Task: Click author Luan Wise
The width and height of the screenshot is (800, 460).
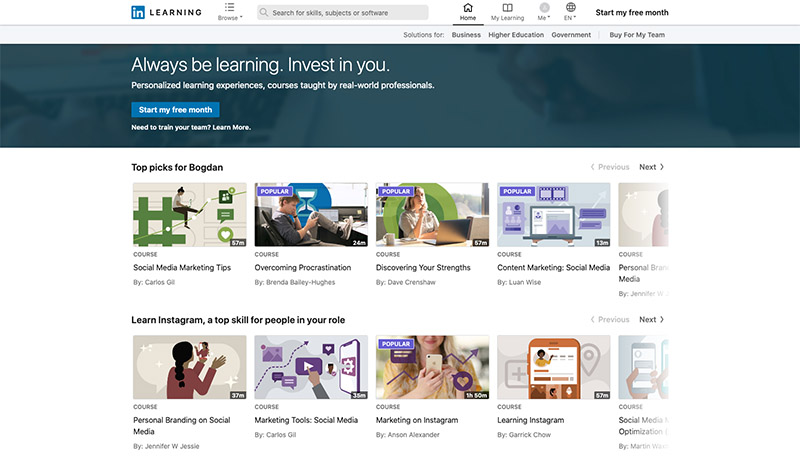Action: click(524, 282)
